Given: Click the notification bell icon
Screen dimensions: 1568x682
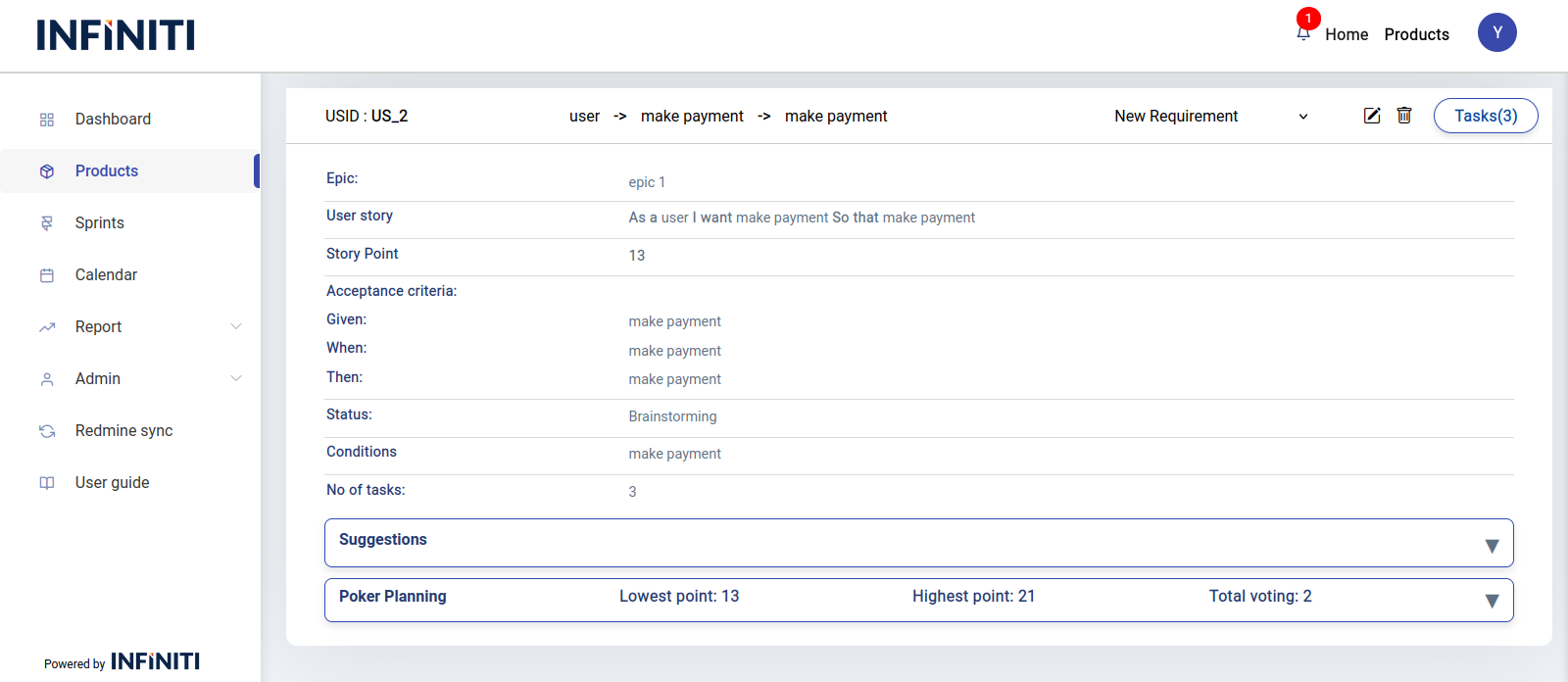Looking at the screenshot, I should [1303, 34].
